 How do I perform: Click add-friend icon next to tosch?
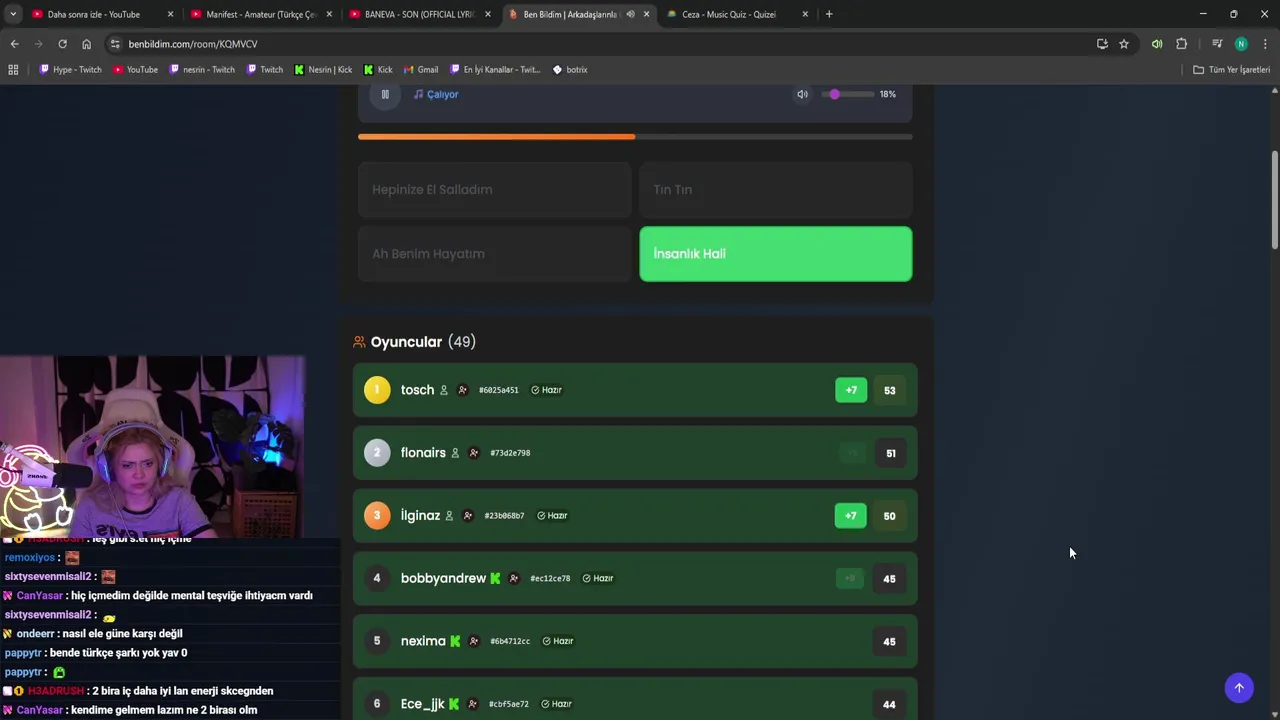coord(462,390)
